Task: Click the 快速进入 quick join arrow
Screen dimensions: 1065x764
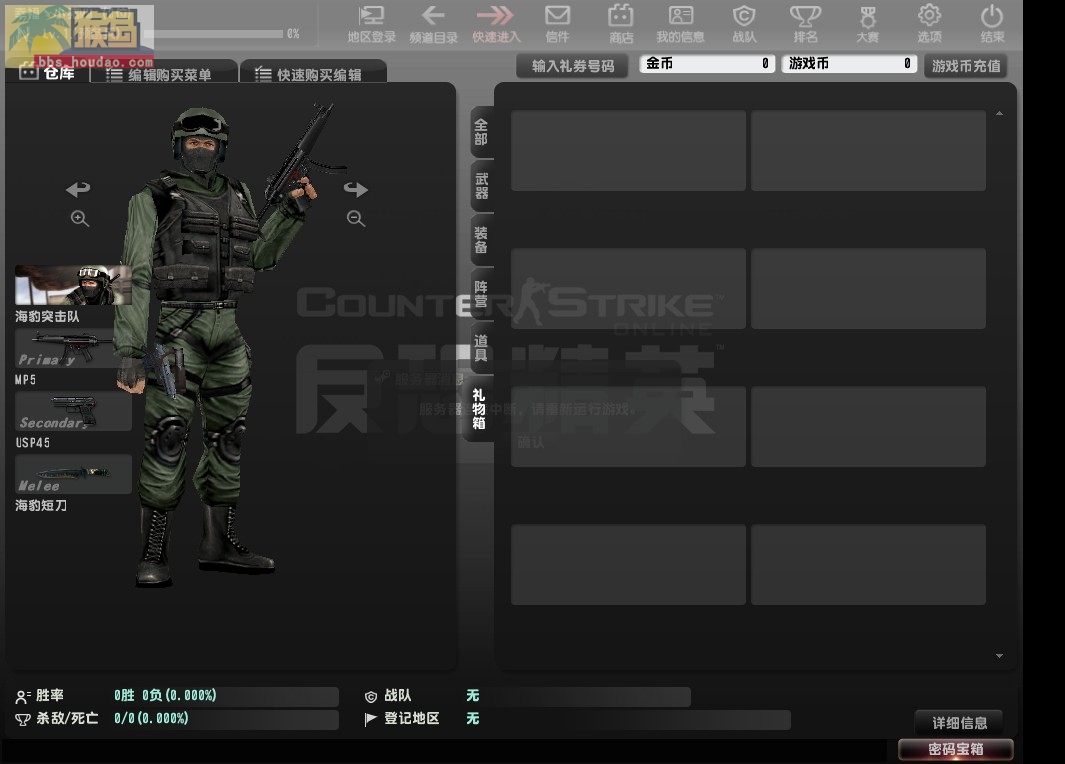Action: (x=496, y=24)
